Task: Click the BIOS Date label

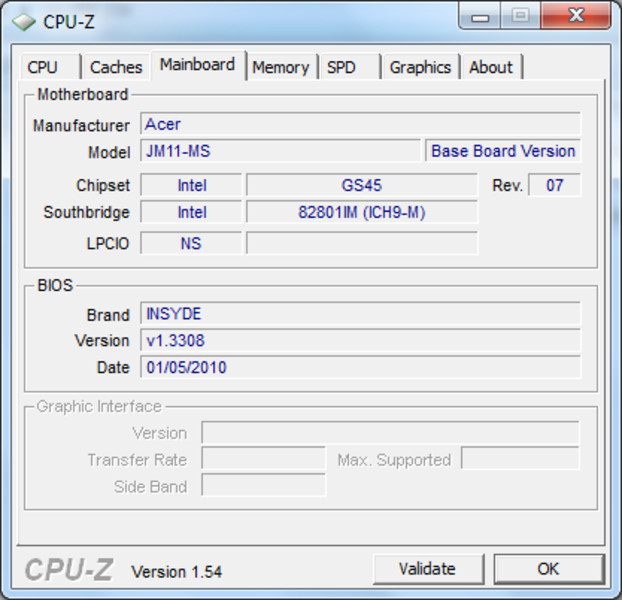Action: 113,368
